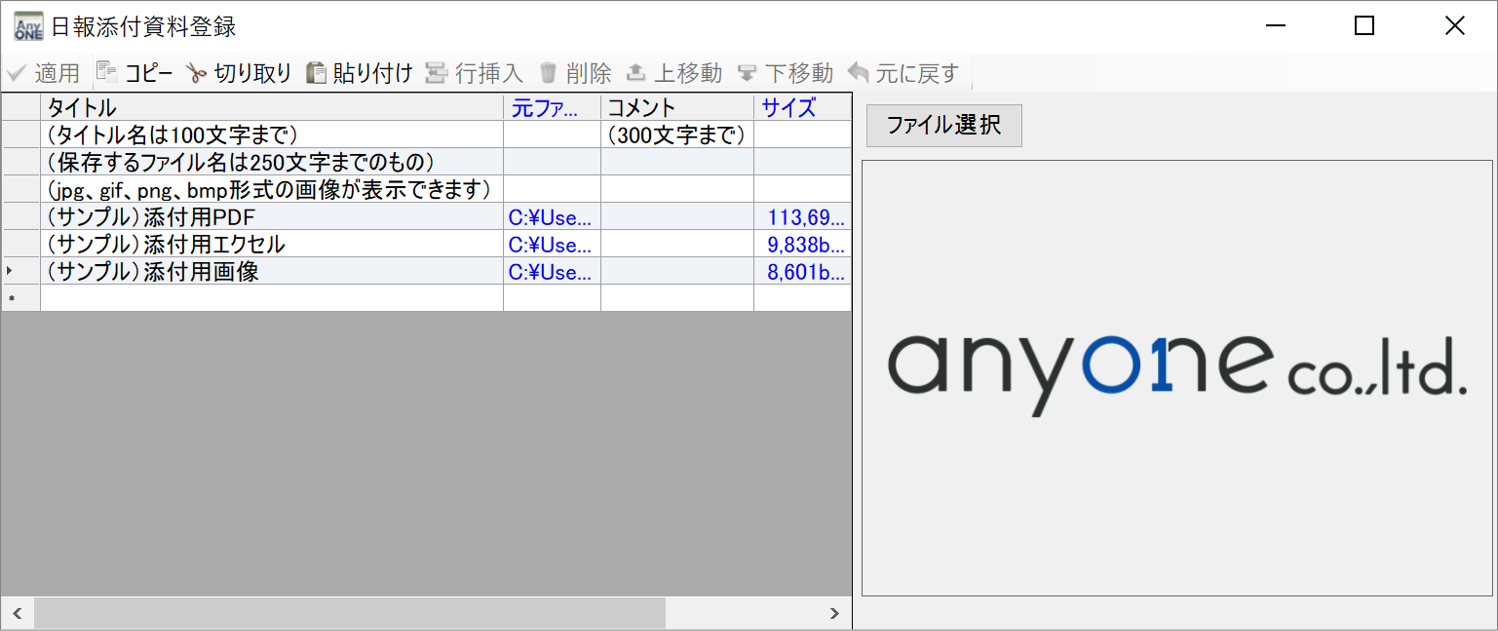1498x631 pixels.
Task: Open file path link for 添付用エクセル row
Action: [550, 245]
